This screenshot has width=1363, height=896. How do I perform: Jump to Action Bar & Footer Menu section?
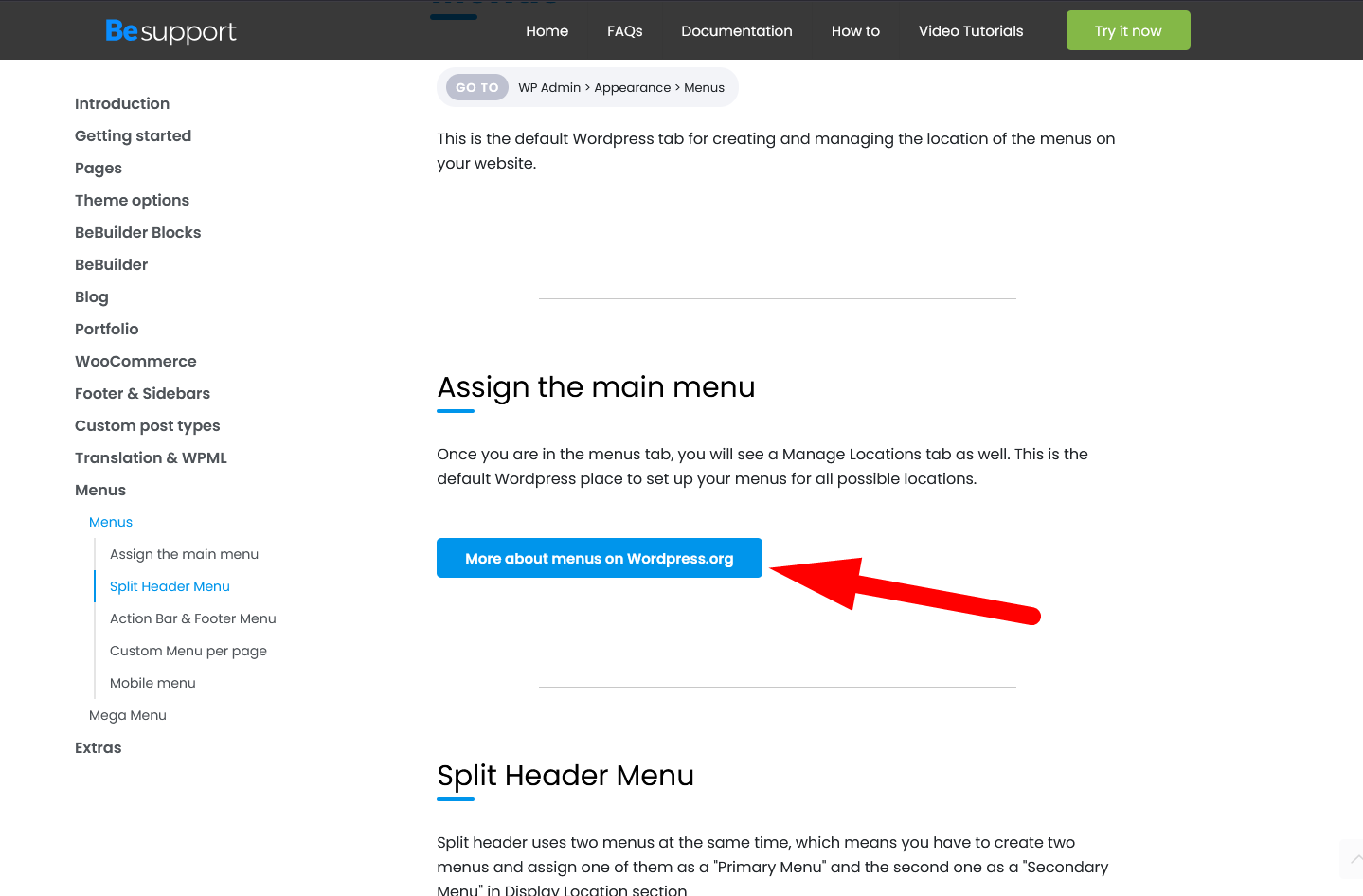(x=193, y=618)
